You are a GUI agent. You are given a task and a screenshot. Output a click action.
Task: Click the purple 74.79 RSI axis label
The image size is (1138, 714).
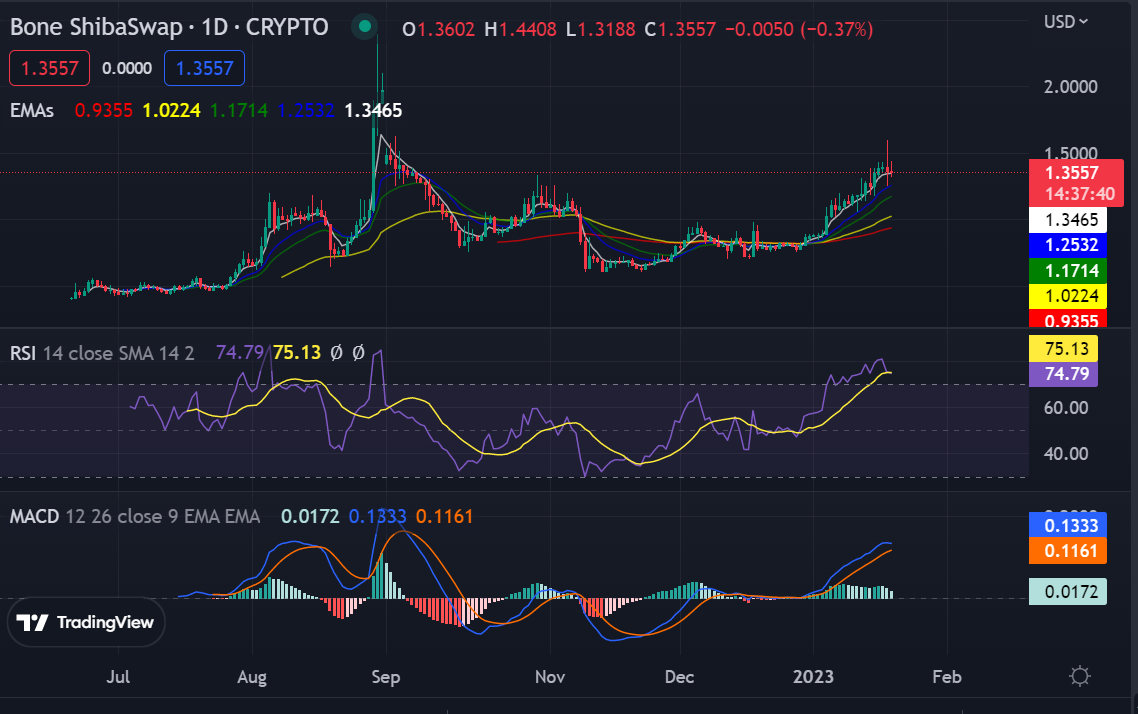coord(1068,373)
